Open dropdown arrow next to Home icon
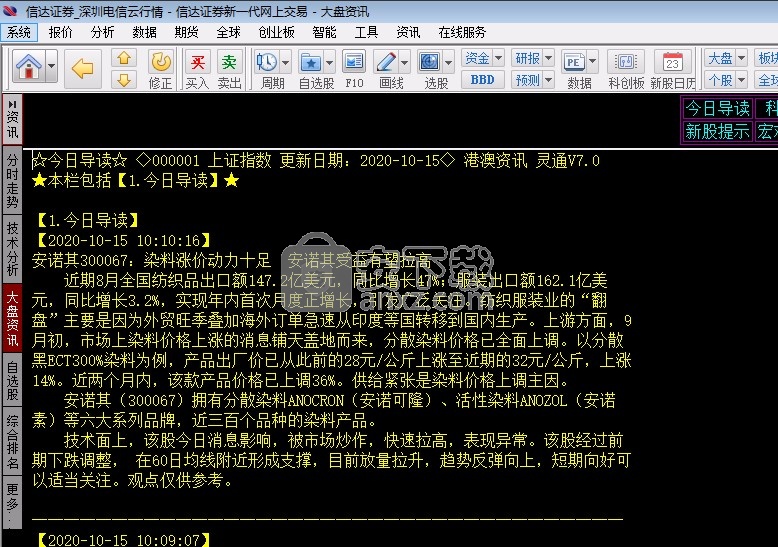The height and width of the screenshot is (547, 778). click(52, 67)
